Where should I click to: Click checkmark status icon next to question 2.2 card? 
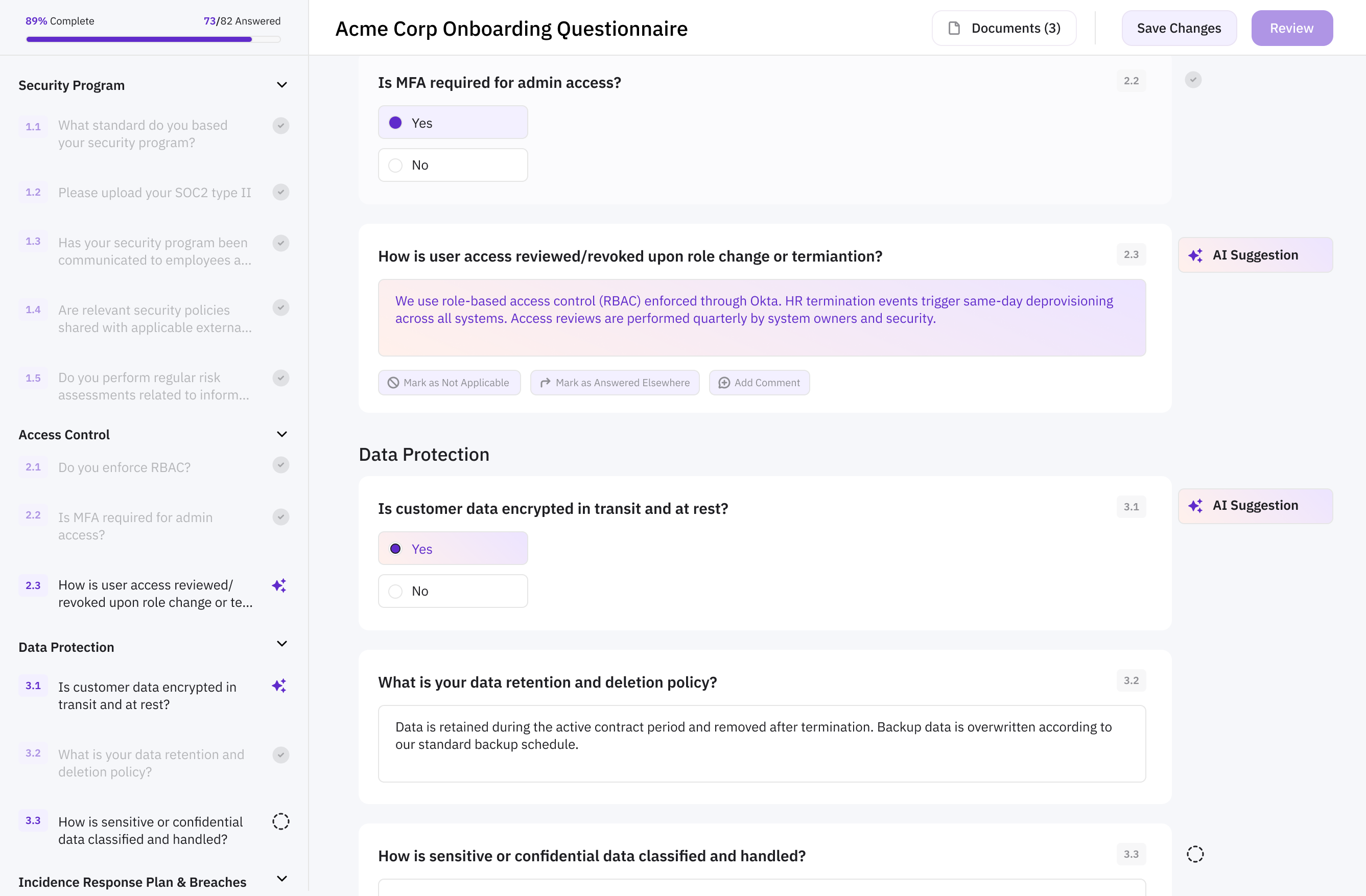coord(1193,80)
